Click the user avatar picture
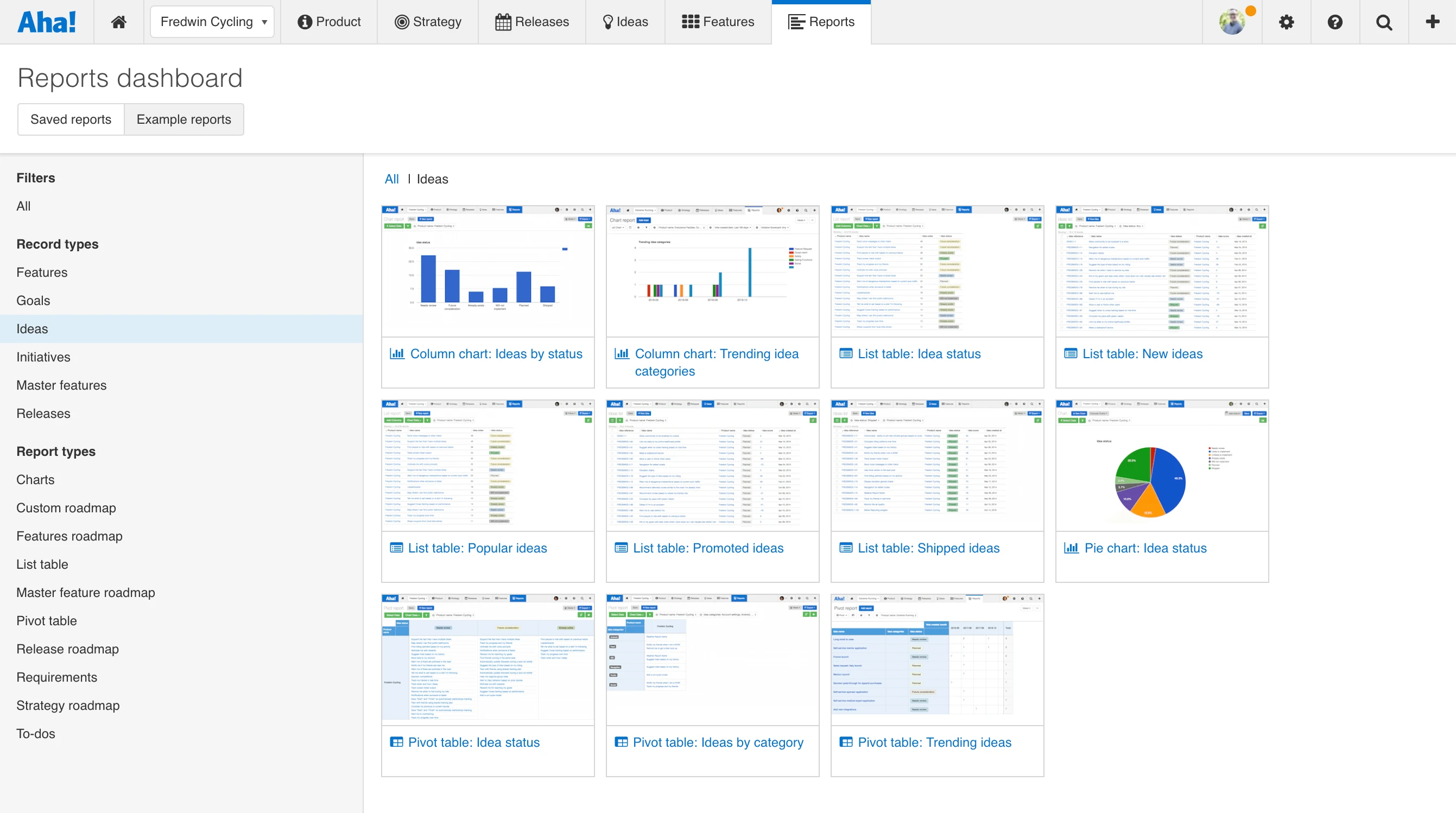 (x=1232, y=22)
